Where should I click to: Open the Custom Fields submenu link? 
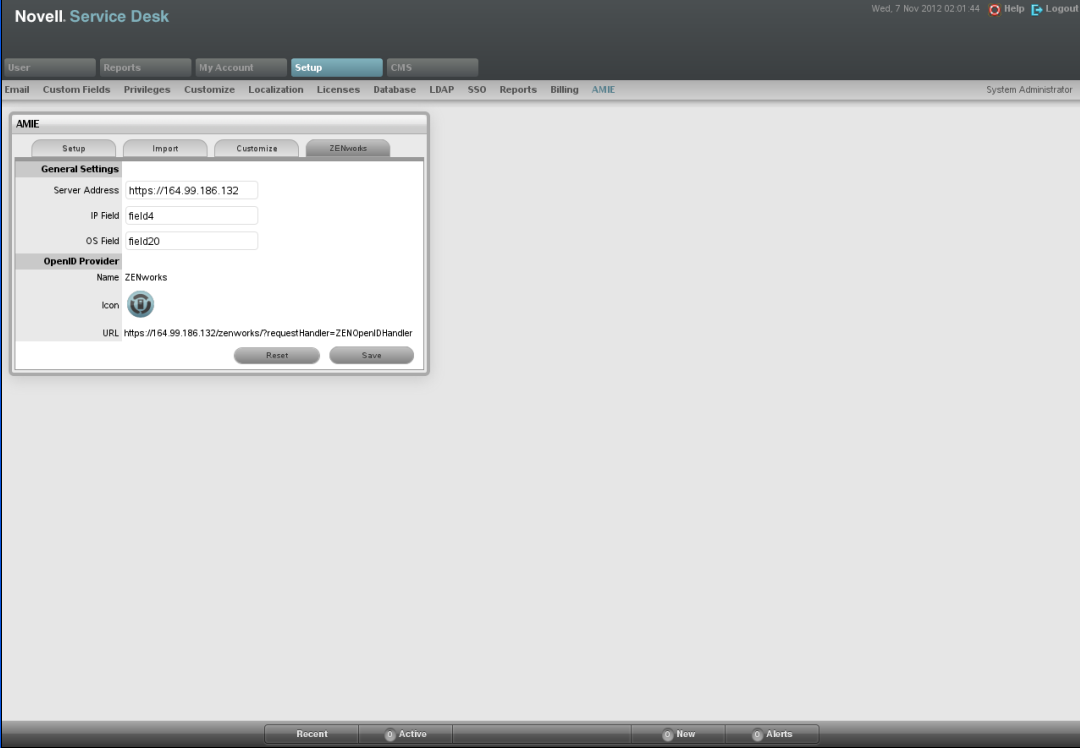pyautogui.click(x=76, y=90)
